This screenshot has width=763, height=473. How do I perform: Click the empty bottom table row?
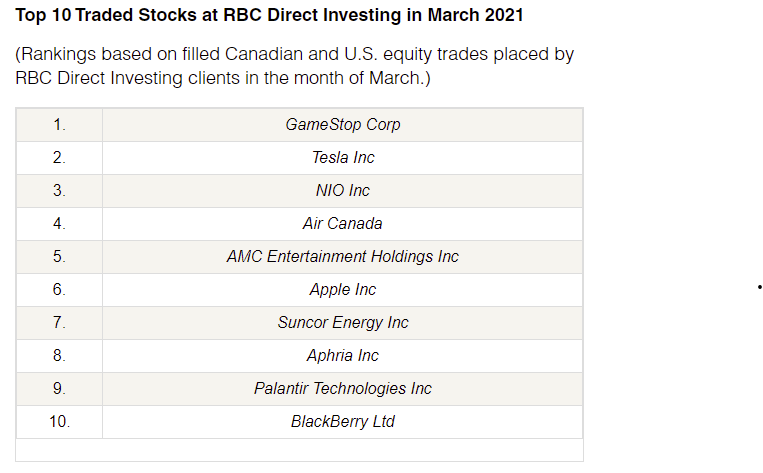pos(299,450)
